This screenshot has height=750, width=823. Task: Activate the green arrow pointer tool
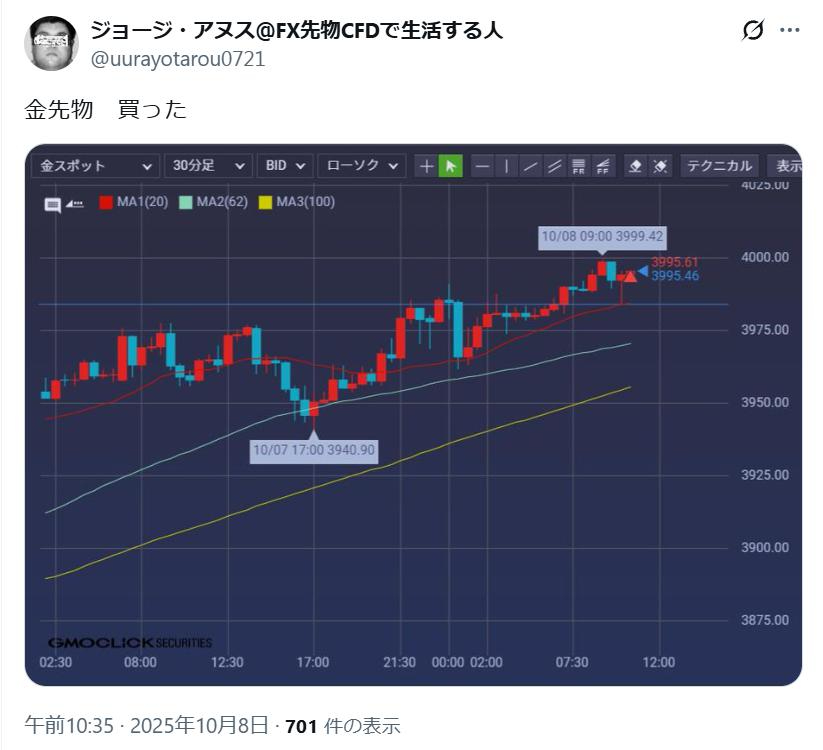451,166
